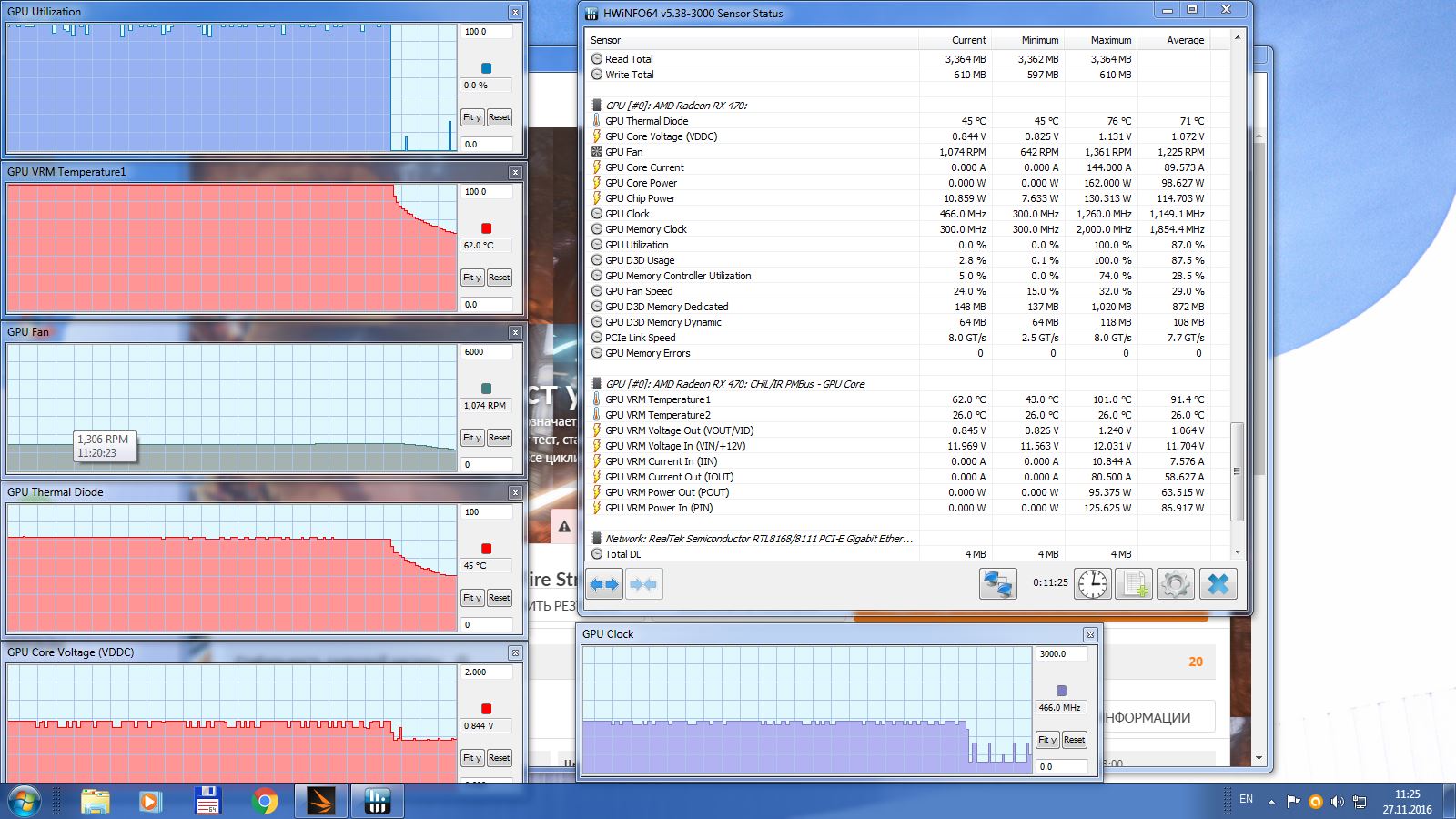Click the grey collapse arrows toolbar button
1456x819 pixels.
[x=643, y=584]
